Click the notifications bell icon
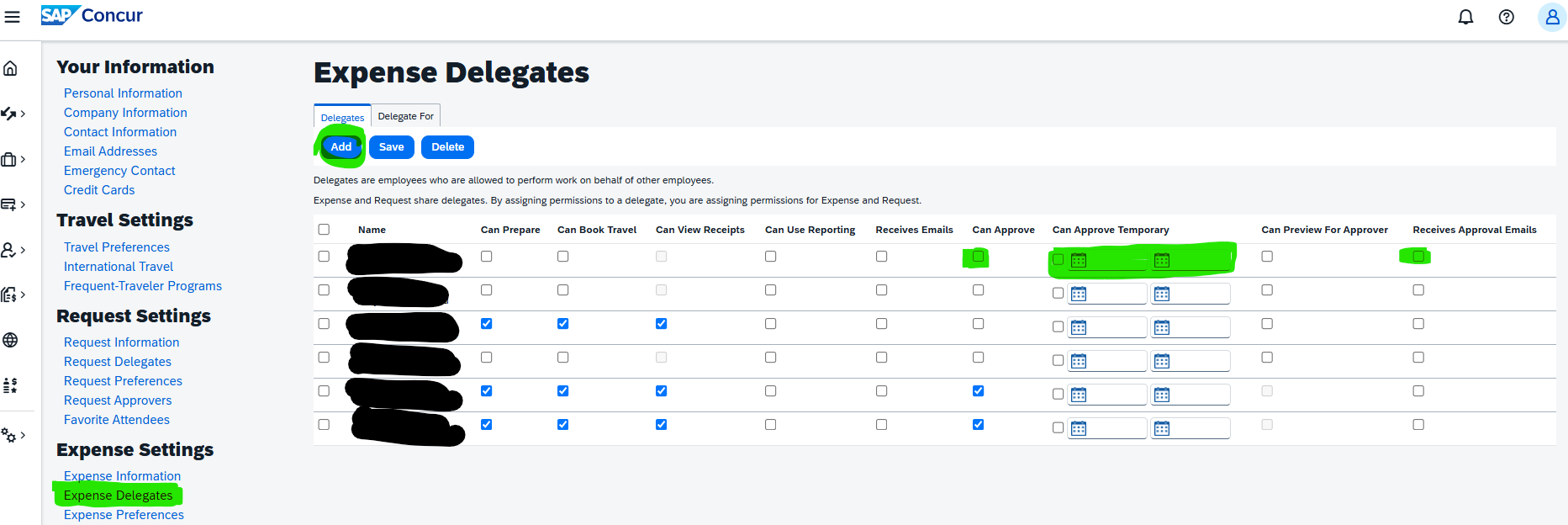 pos(1465,17)
